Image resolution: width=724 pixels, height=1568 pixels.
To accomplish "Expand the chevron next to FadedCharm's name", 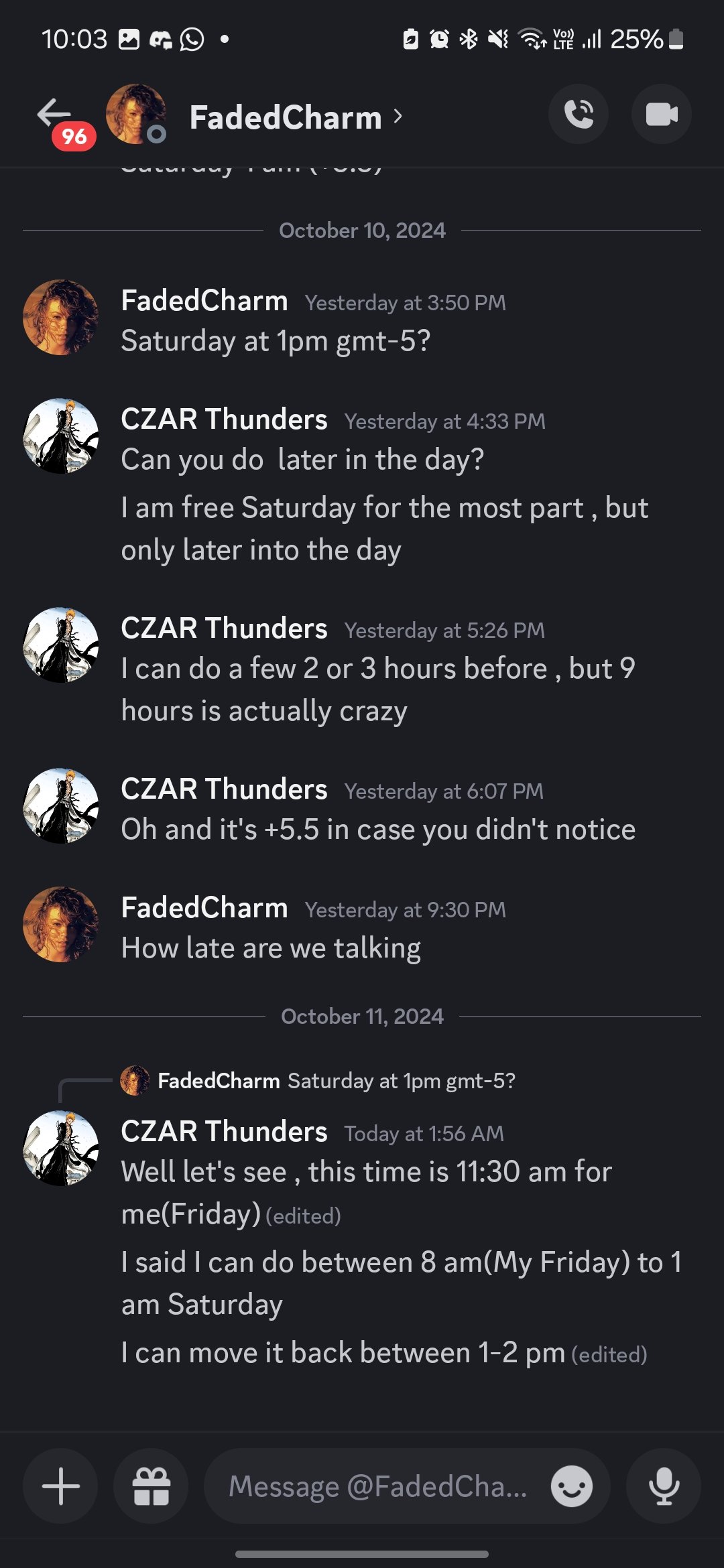I will point(398,116).
